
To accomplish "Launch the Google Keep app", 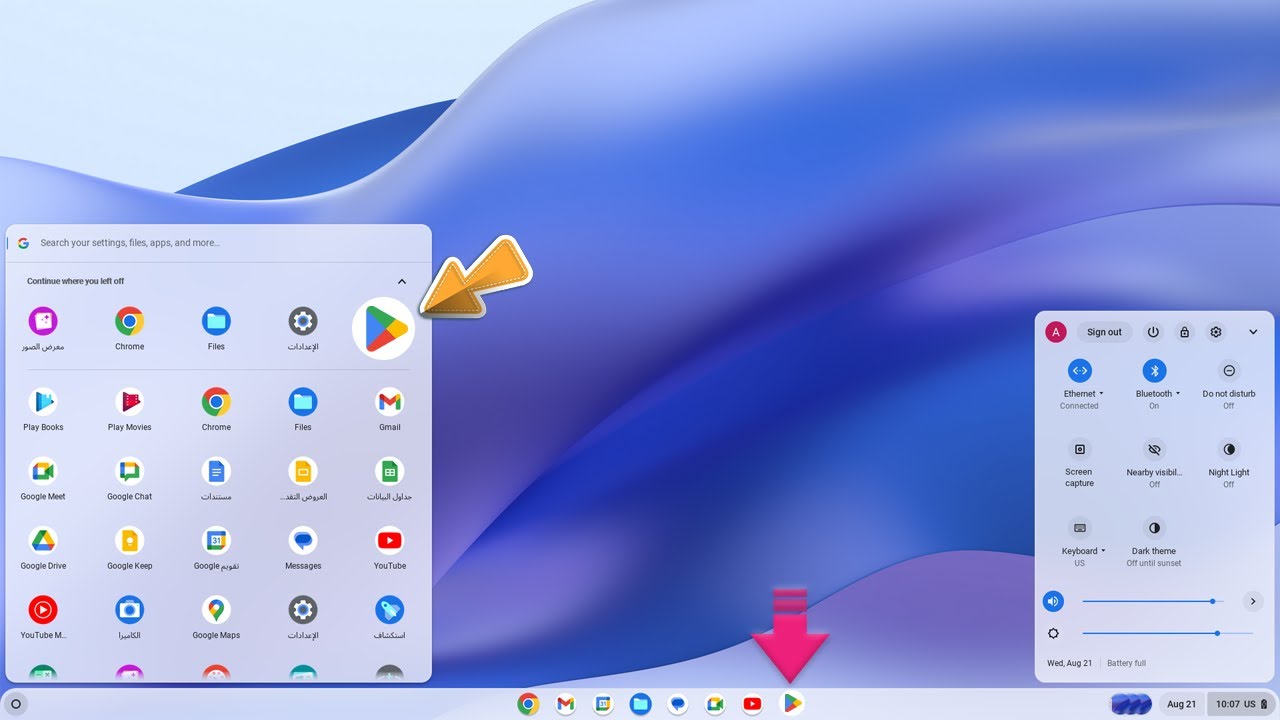I will tap(130, 541).
